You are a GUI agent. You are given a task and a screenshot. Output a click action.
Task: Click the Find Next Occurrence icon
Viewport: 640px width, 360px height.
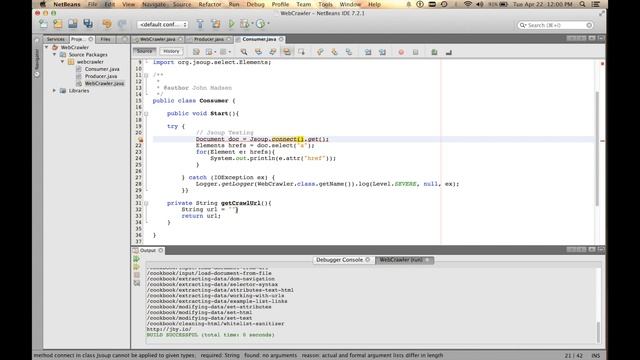click(x=273, y=52)
